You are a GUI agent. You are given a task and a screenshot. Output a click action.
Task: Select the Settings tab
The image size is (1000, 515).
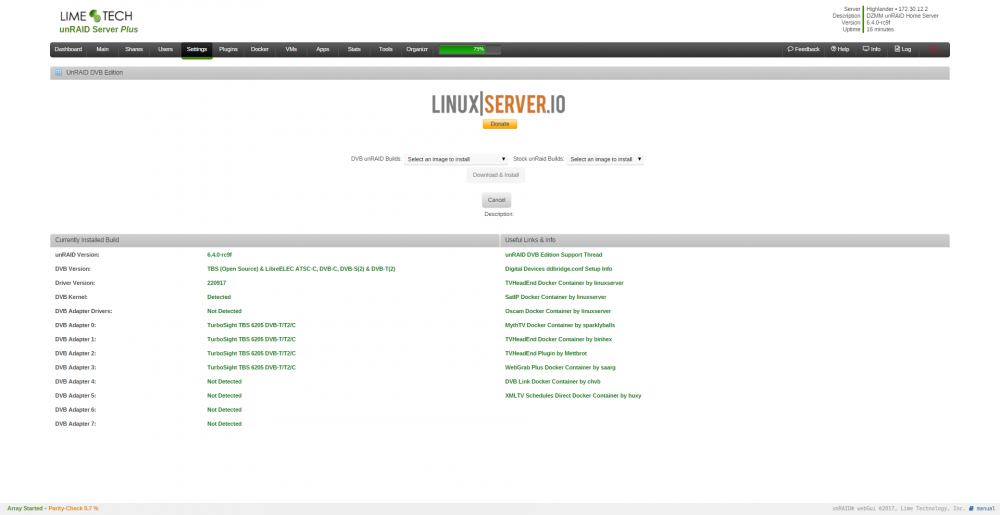pos(196,49)
